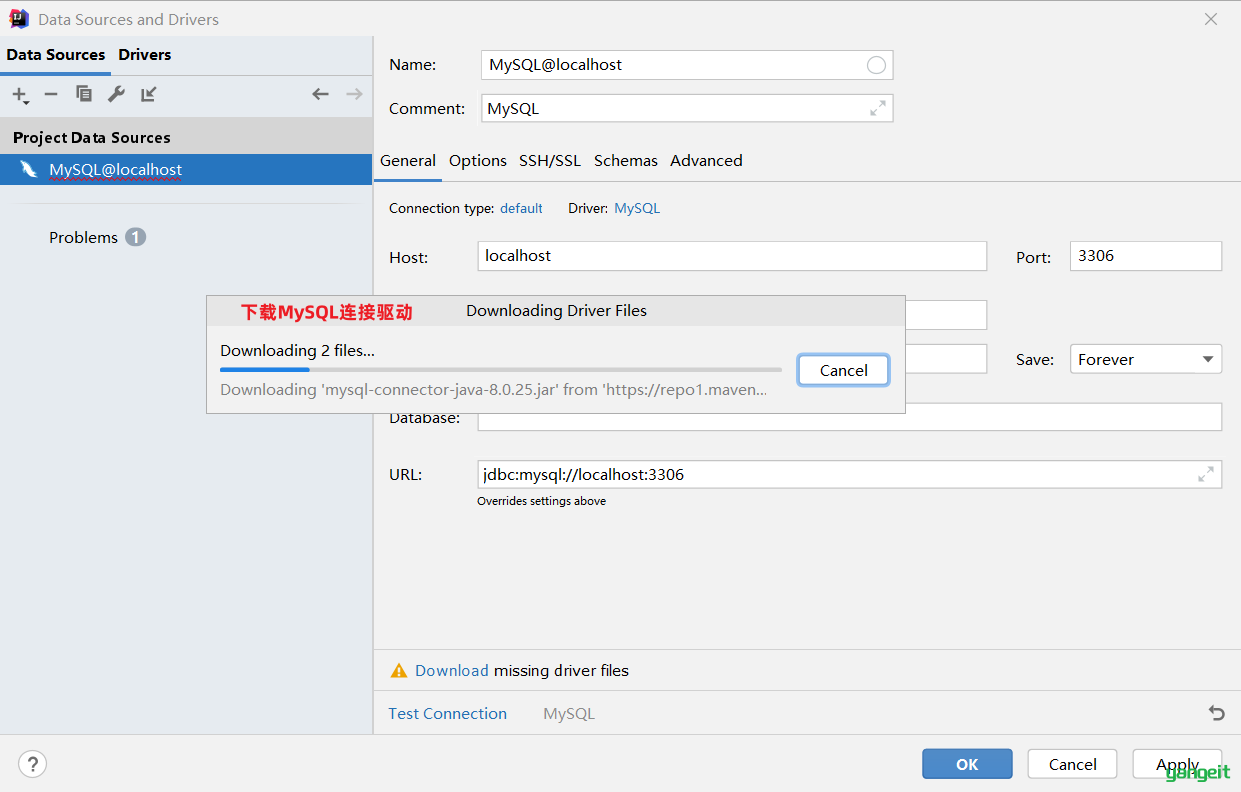Cancel the driver files download
This screenshot has width=1241, height=792.
click(843, 370)
